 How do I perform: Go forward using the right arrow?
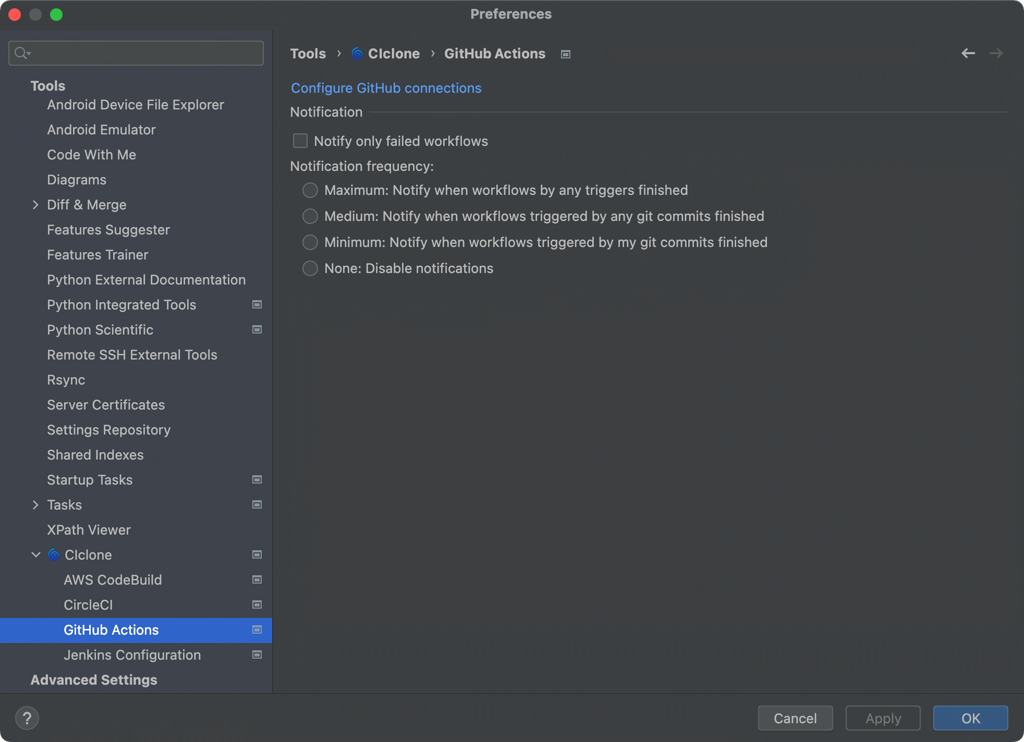[996, 54]
